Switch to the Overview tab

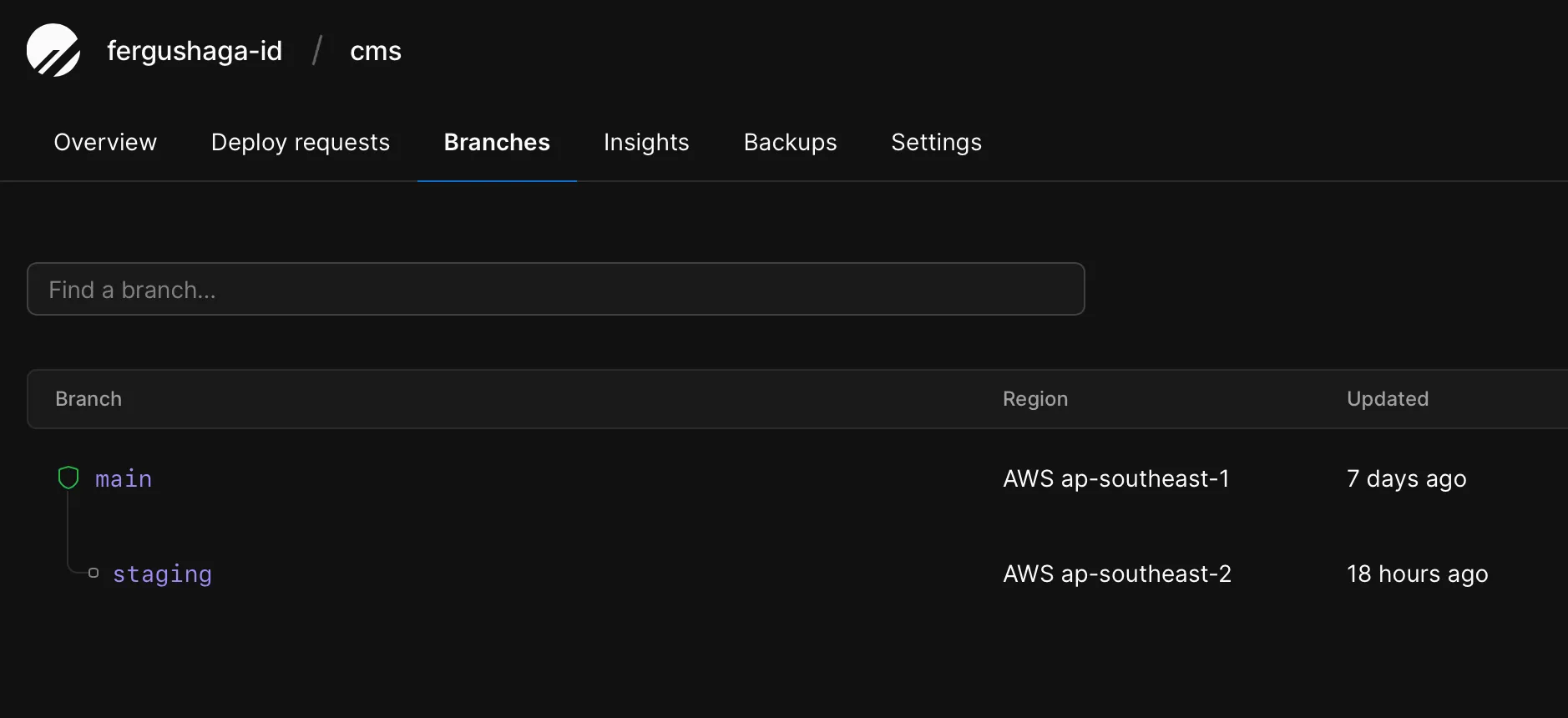click(105, 143)
